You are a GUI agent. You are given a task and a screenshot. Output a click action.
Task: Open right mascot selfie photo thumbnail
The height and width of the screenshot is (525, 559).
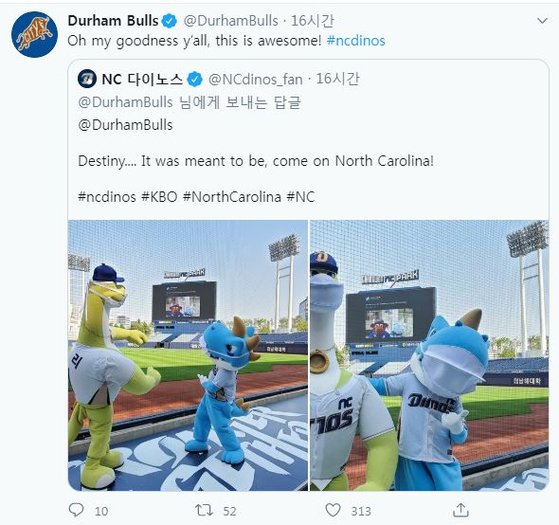pyautogui.click(x=429, y=355)
